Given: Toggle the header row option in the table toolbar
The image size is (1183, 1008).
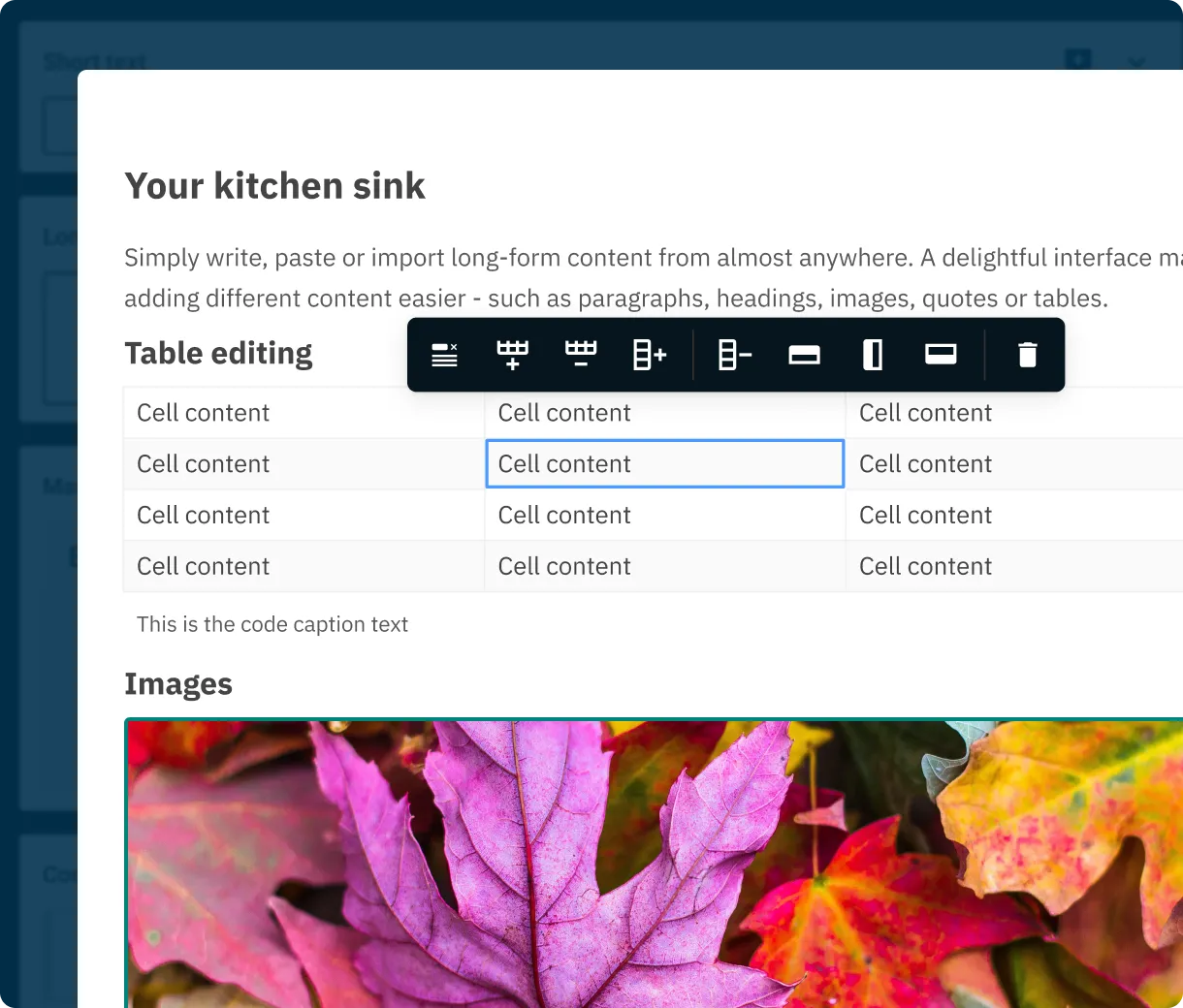Looking at the screenshot, I should click(444, 354).
